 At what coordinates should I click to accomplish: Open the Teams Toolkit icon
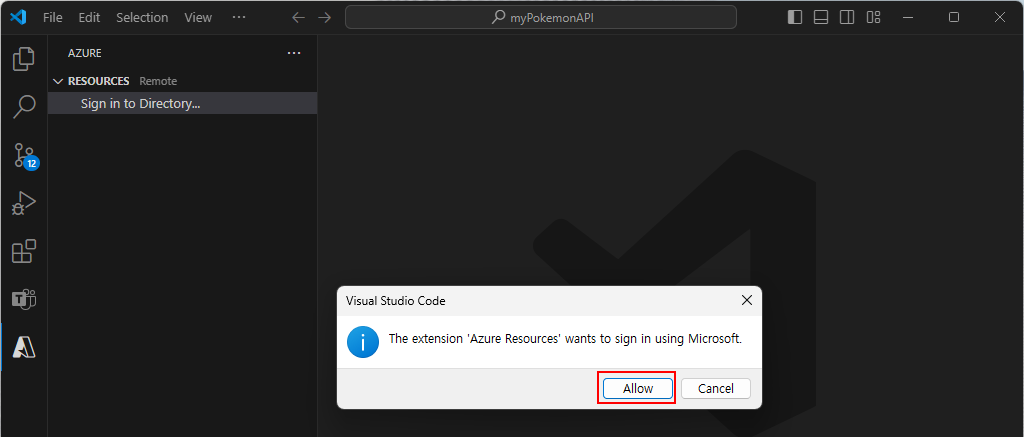click(24, 299)
